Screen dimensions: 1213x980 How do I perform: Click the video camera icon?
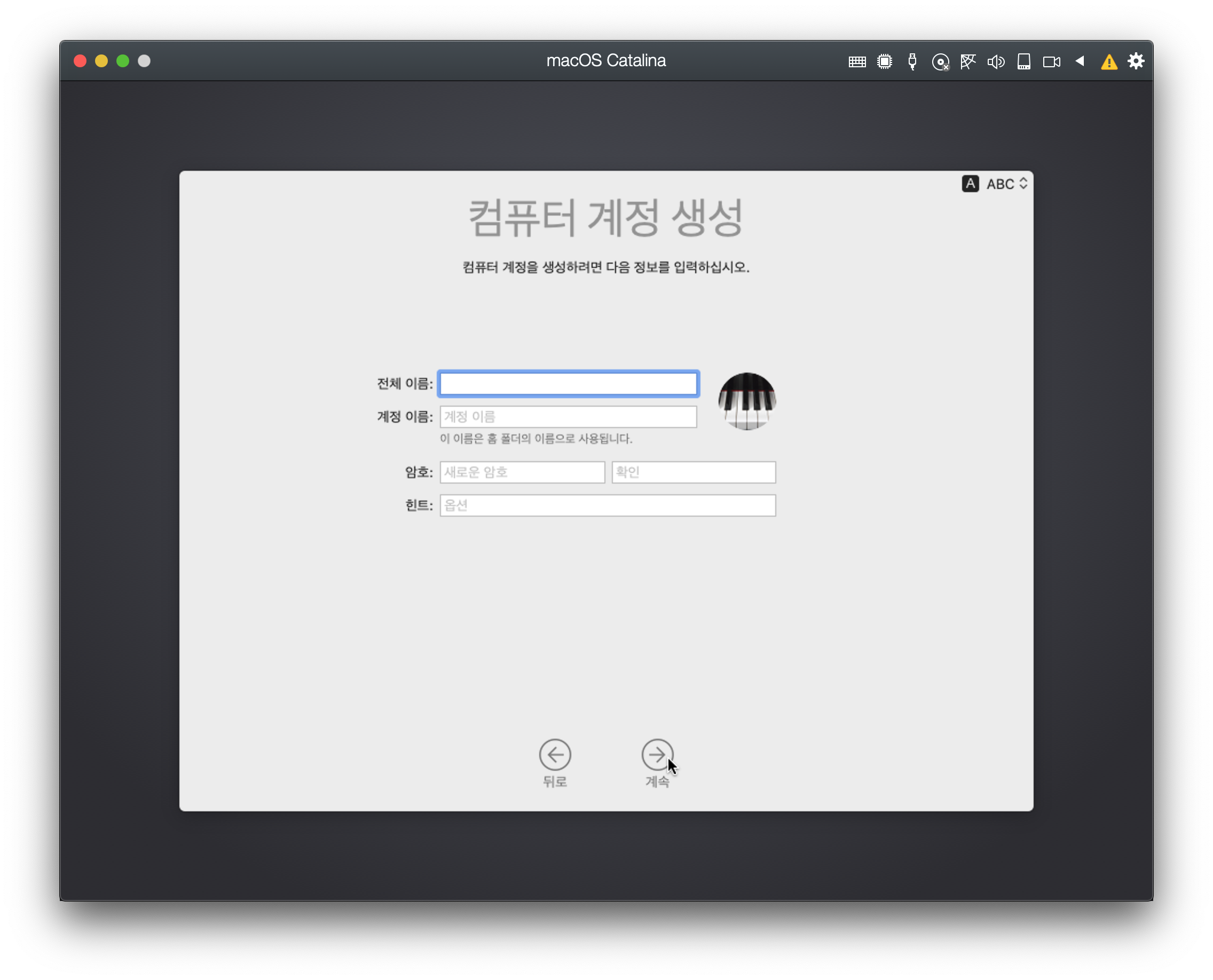click(x=1051, y=61)
